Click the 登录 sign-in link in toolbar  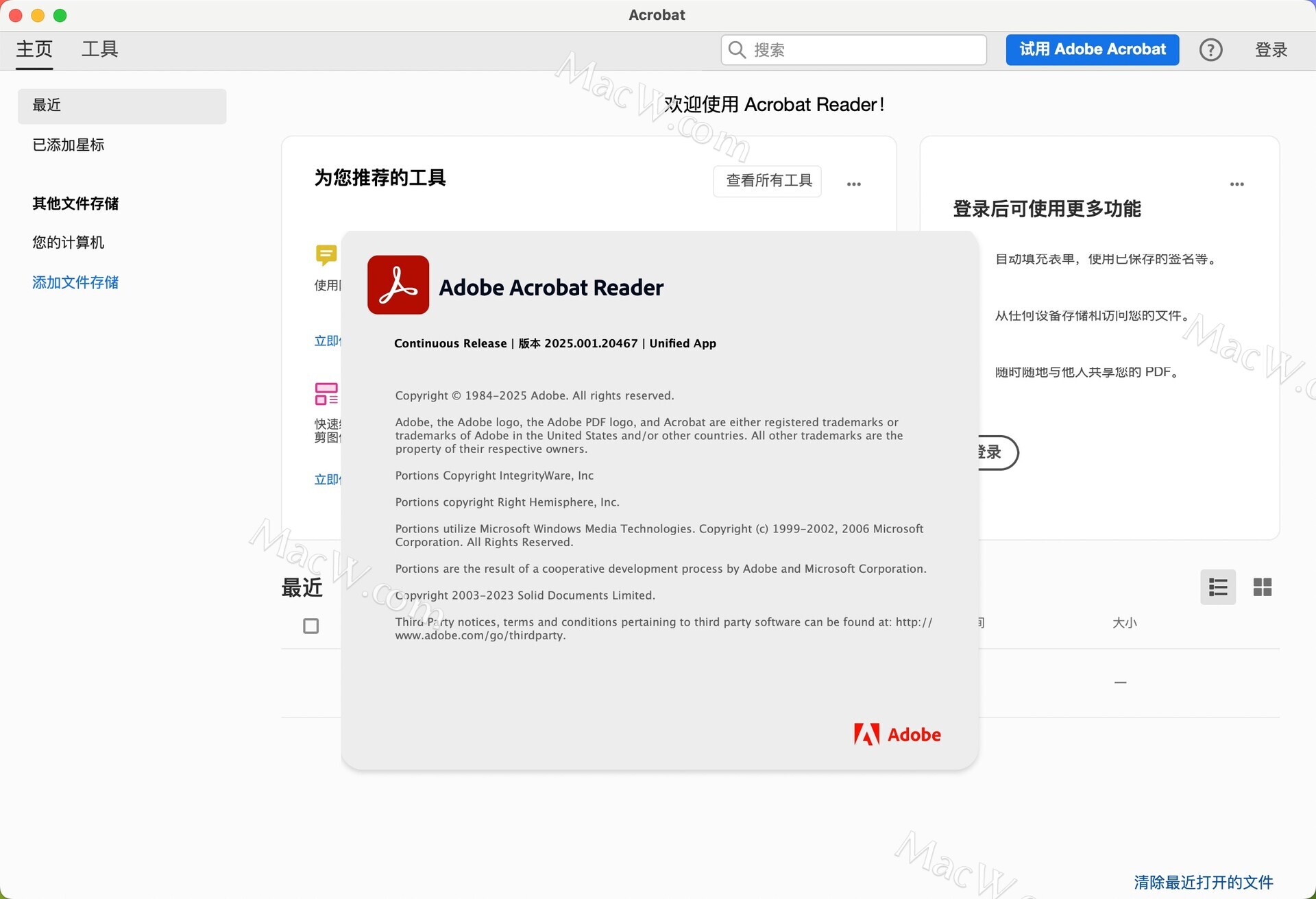[x=1271, y=49]
